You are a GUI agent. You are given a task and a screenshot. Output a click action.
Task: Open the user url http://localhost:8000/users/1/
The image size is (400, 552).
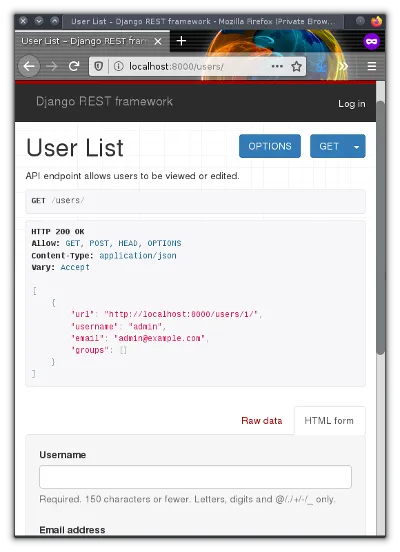click(181, 314)
